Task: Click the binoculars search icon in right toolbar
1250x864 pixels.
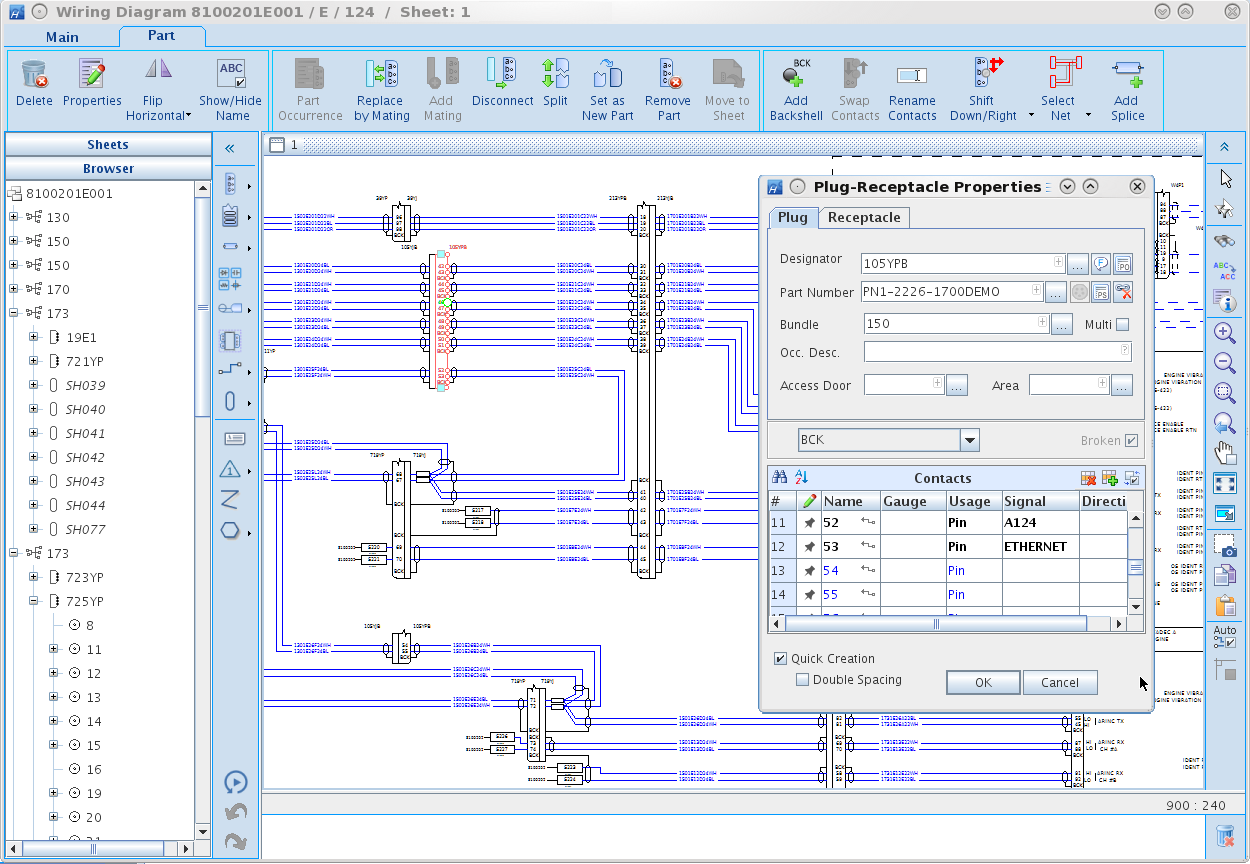Action: point(1225,241)
